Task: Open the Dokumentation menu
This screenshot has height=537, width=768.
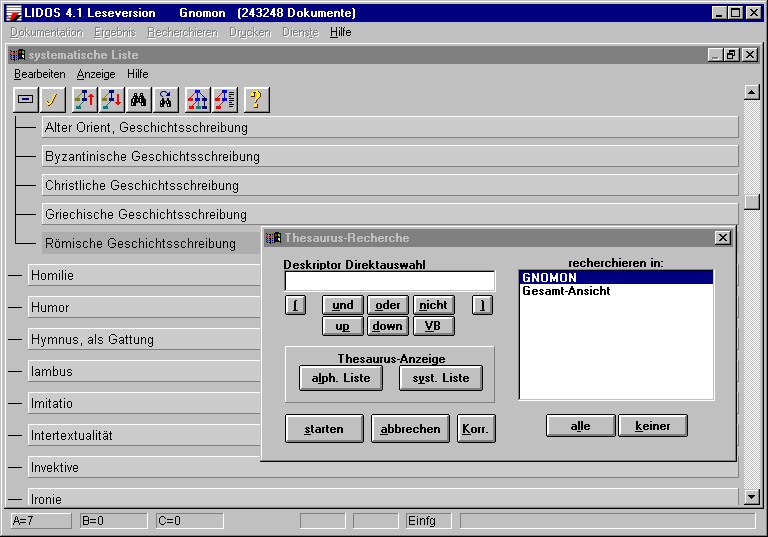Action: pyautogui.click(x=47, y=32)
